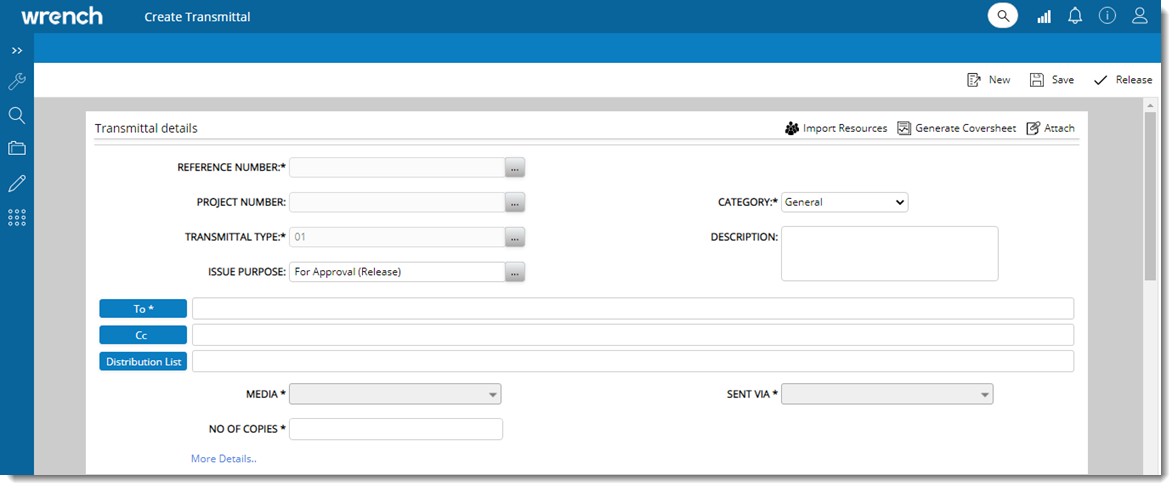The image size is (1176, 490).
Task: Release the transmittal
Action: tap(1122, 80)
